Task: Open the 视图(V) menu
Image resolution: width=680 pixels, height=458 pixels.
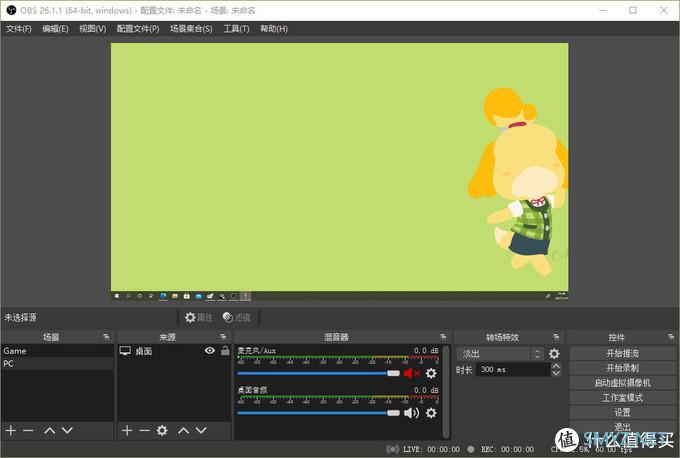Action: pyautogui.click(x=92, y=29)
